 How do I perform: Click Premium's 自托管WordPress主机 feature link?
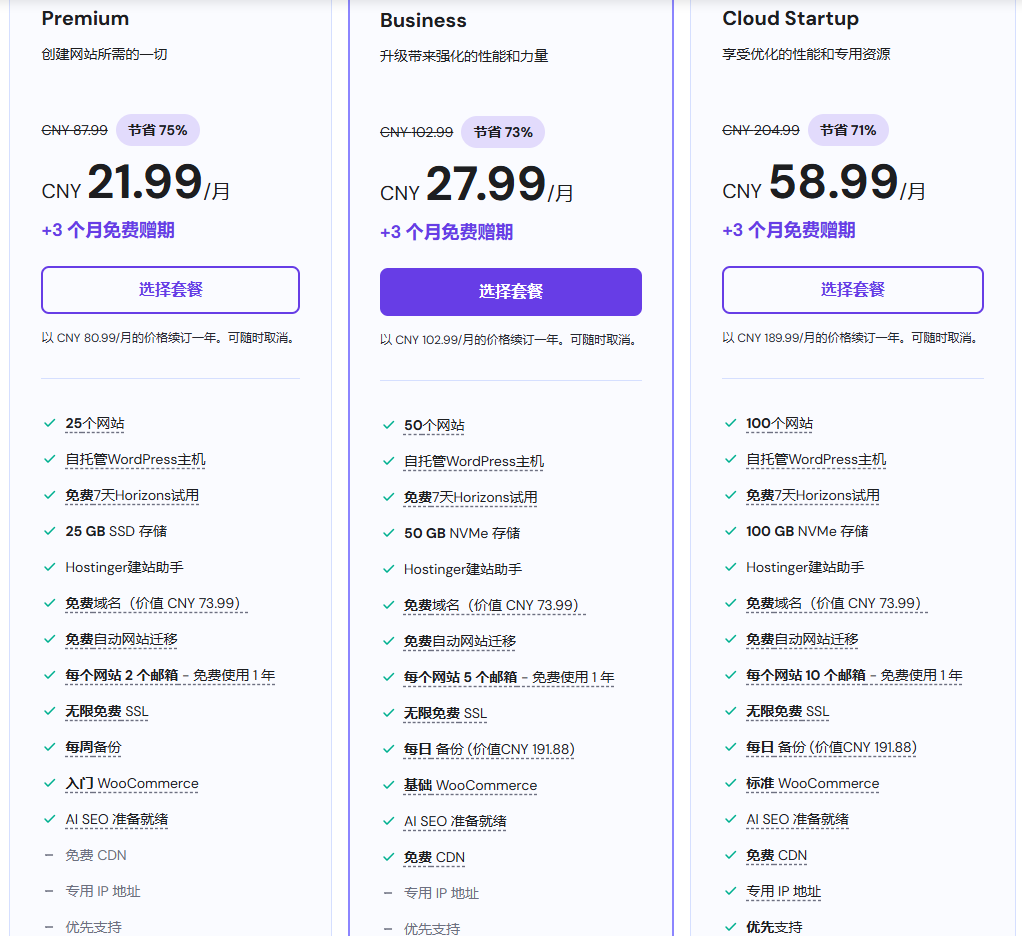point(135,459)
